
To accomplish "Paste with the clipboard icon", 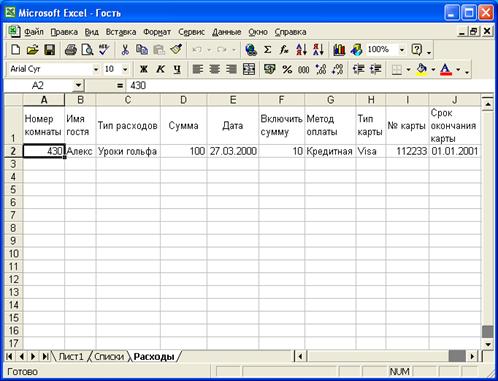I will click(x=159, y=50).
